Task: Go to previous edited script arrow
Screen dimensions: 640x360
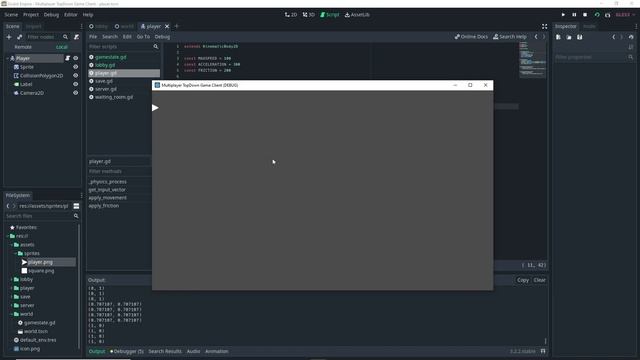Action: coord(536,37)
